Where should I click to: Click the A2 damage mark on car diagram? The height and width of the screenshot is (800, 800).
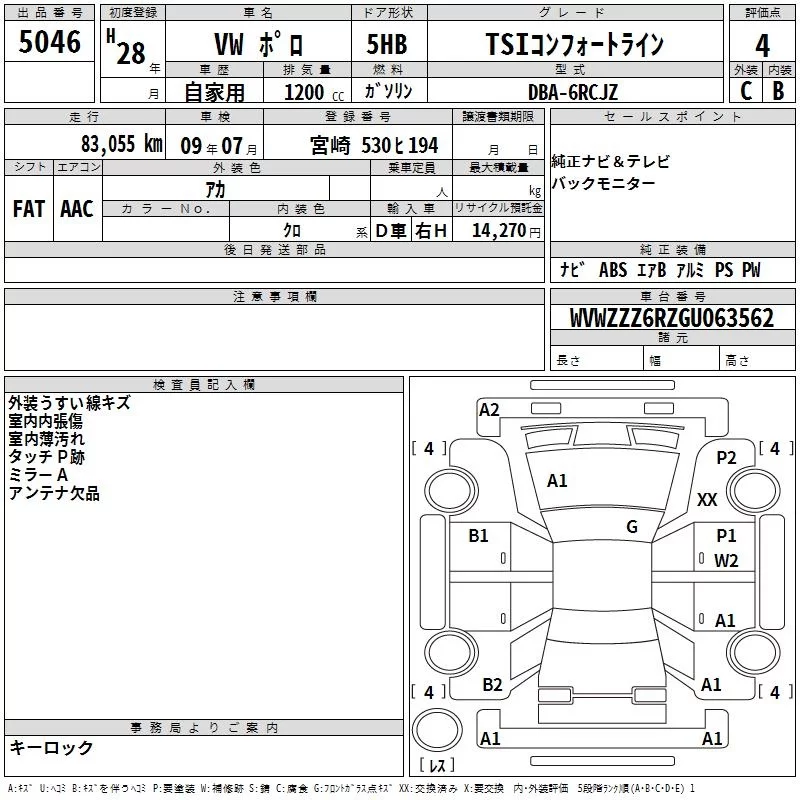click(489, 409)
